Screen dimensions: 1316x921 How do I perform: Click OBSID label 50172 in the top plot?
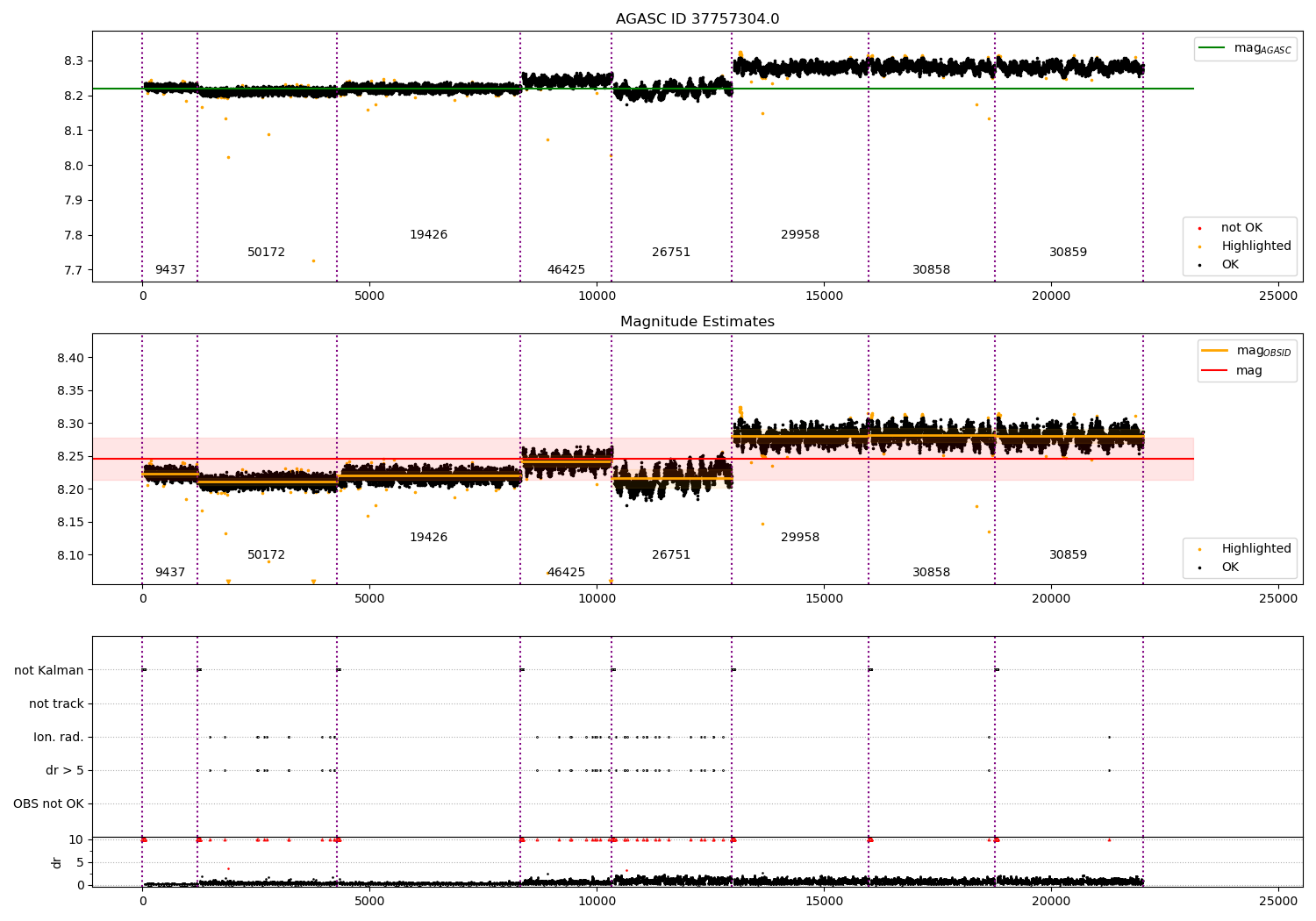point(266,253)
